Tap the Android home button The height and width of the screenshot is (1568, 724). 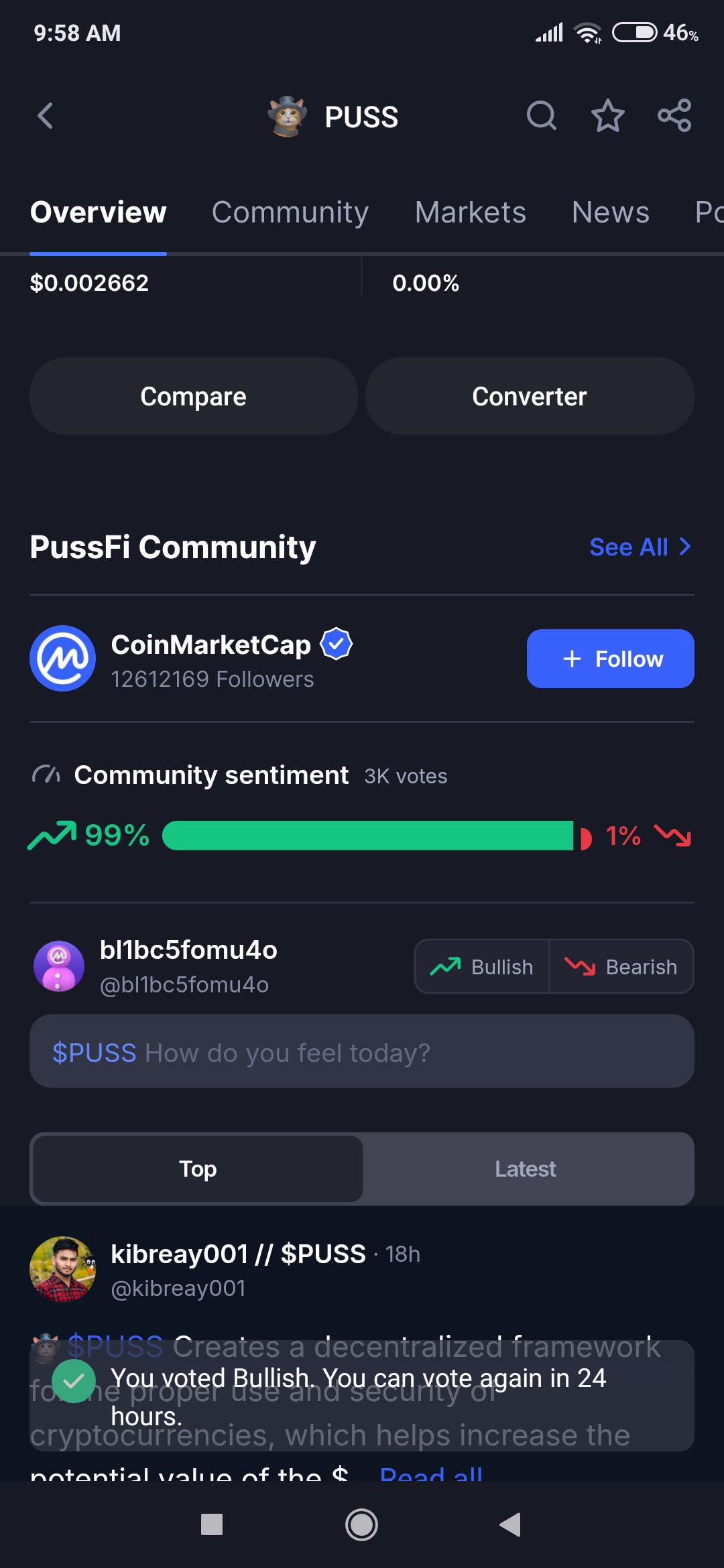point(361,1525)
